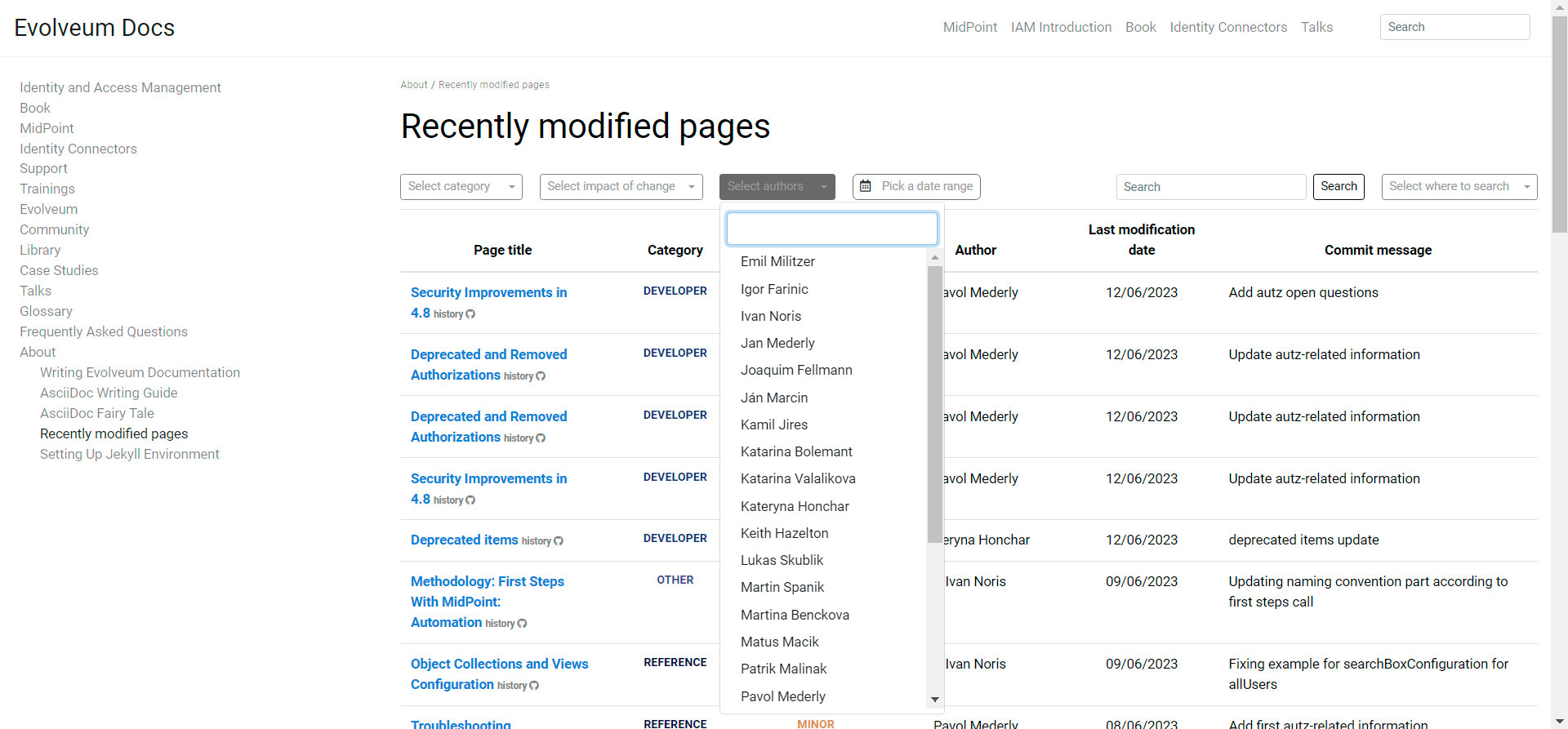
Task: Open Identity and Access Management sidebar link
Action: point(120,87)
